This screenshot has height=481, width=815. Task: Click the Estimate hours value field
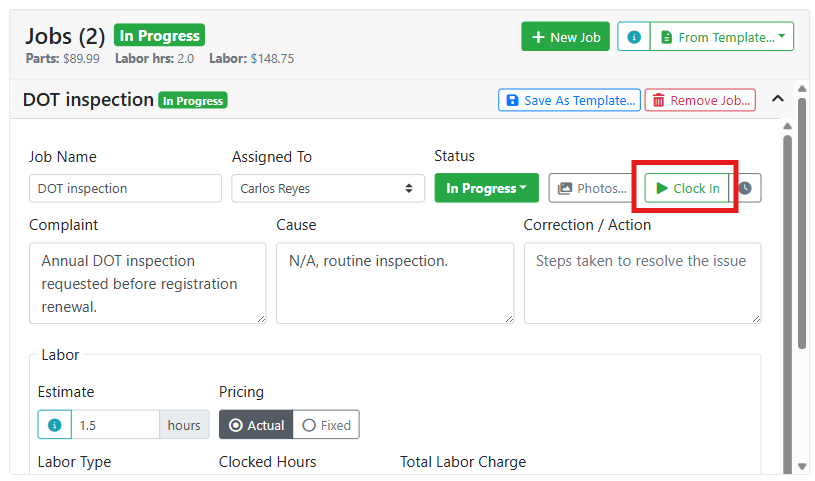(115, 425)
